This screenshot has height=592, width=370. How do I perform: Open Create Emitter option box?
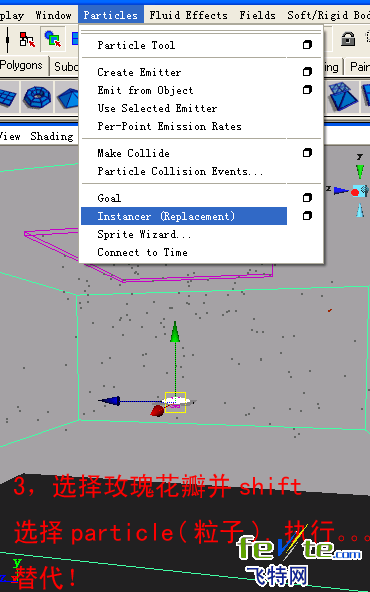click(x=307, y=72)
